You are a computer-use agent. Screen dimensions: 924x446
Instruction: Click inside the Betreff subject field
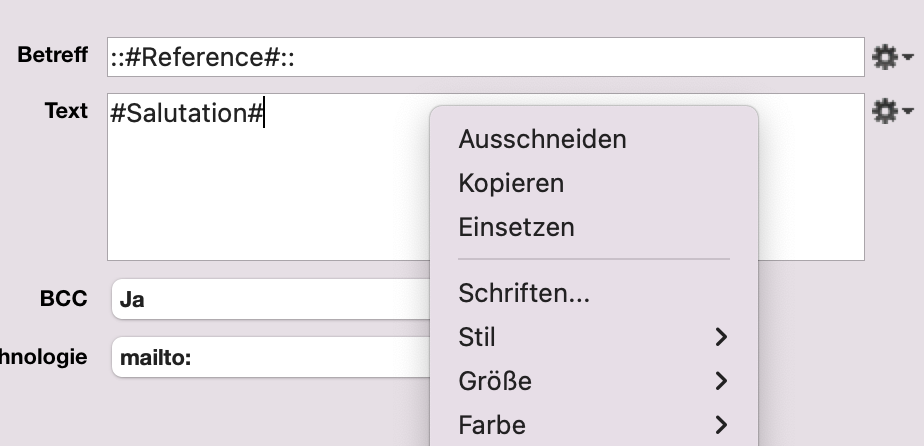(x=486, y=57)
